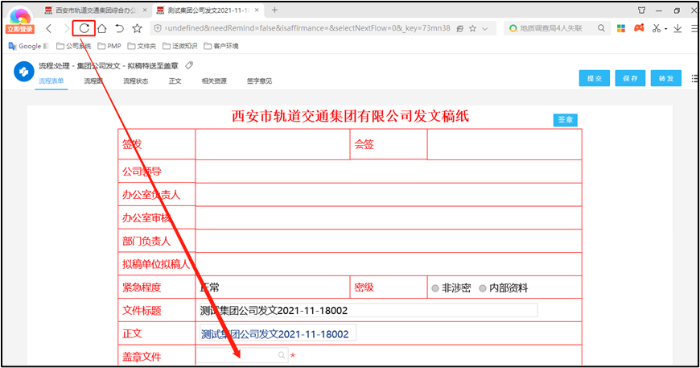This screenshot has width=700, height=368.
Task: Select the 内部资料 radio option
Action: coord(483,289)
